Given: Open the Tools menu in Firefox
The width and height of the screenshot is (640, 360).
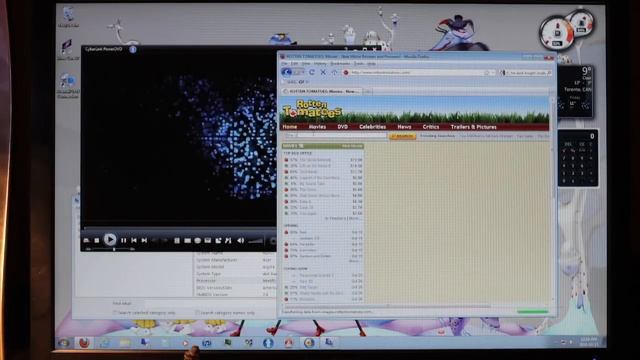Looking at the screenshot, I should coord(358,64).
